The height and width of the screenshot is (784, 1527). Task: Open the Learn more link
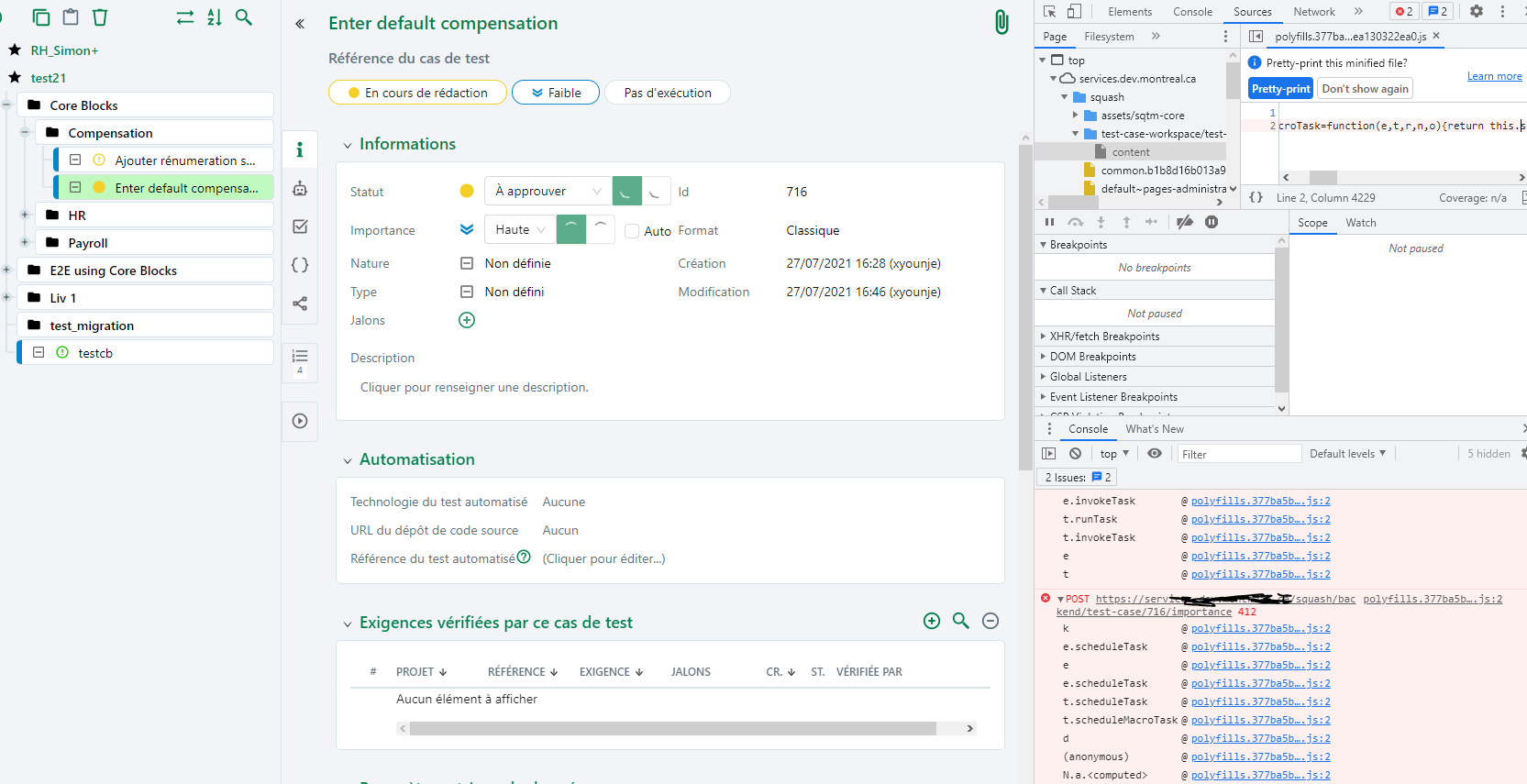1494,76
